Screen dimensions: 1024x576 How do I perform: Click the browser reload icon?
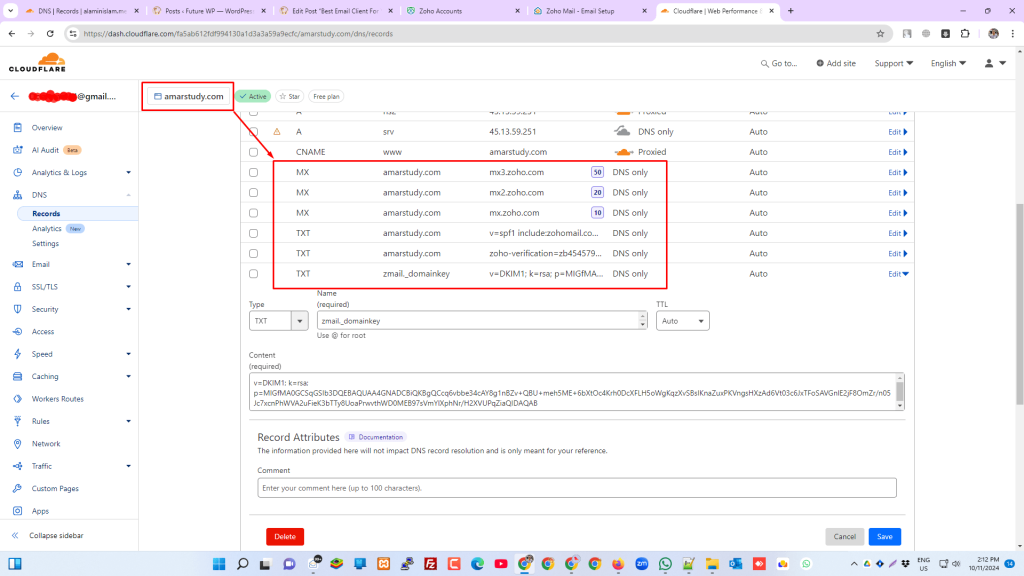coord(50,33)
